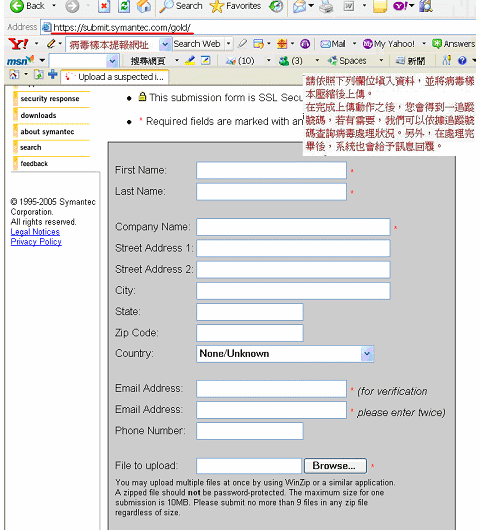Click the Print icon in toolbar
The width and height of the screenshot is (480, 530).
326,6
